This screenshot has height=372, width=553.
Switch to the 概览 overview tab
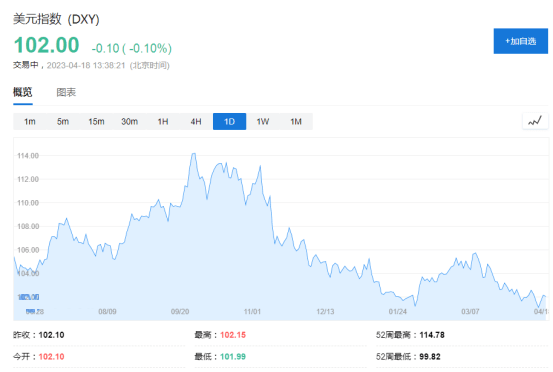[x=23, y=92]
